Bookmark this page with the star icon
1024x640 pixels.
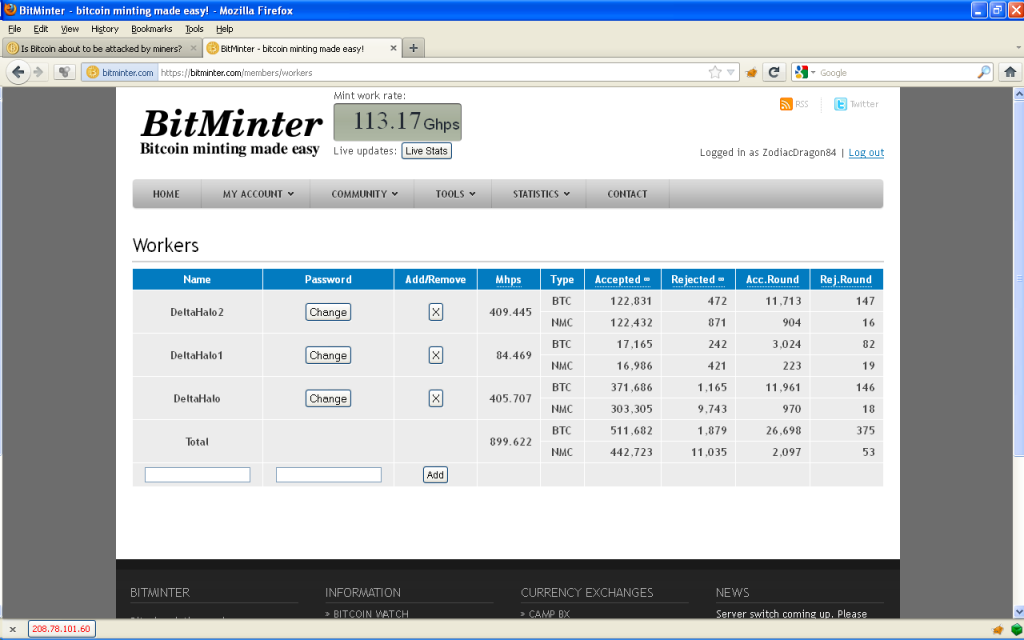tap(715, 72)
